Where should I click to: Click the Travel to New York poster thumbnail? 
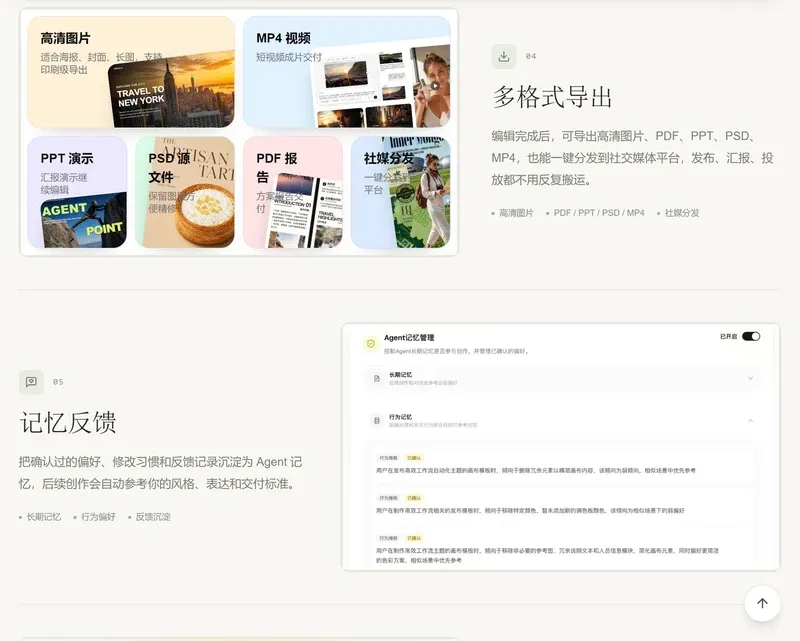[x=171, y=90]
